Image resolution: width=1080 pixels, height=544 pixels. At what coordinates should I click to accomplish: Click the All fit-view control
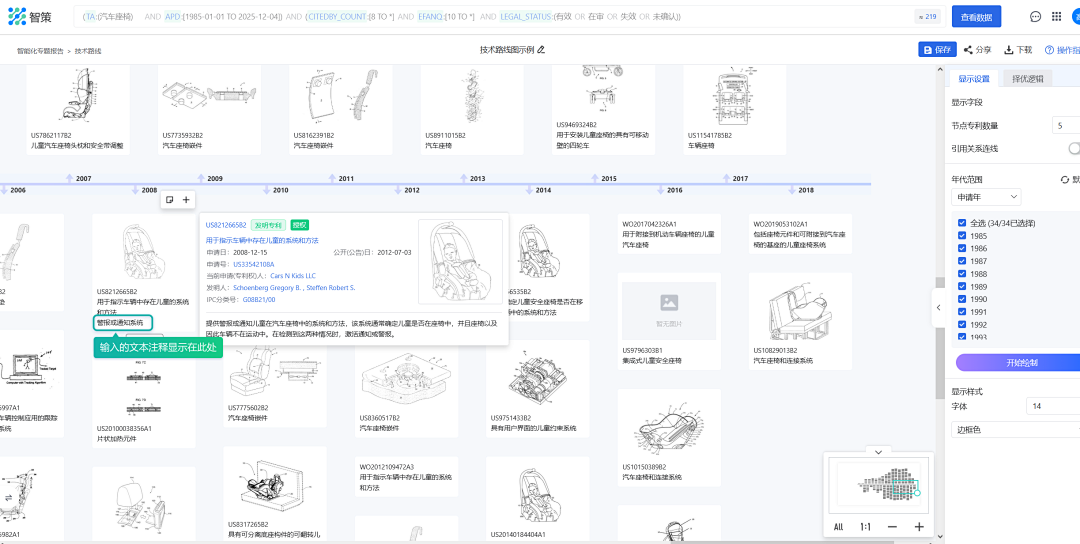[x=838, y=527]
